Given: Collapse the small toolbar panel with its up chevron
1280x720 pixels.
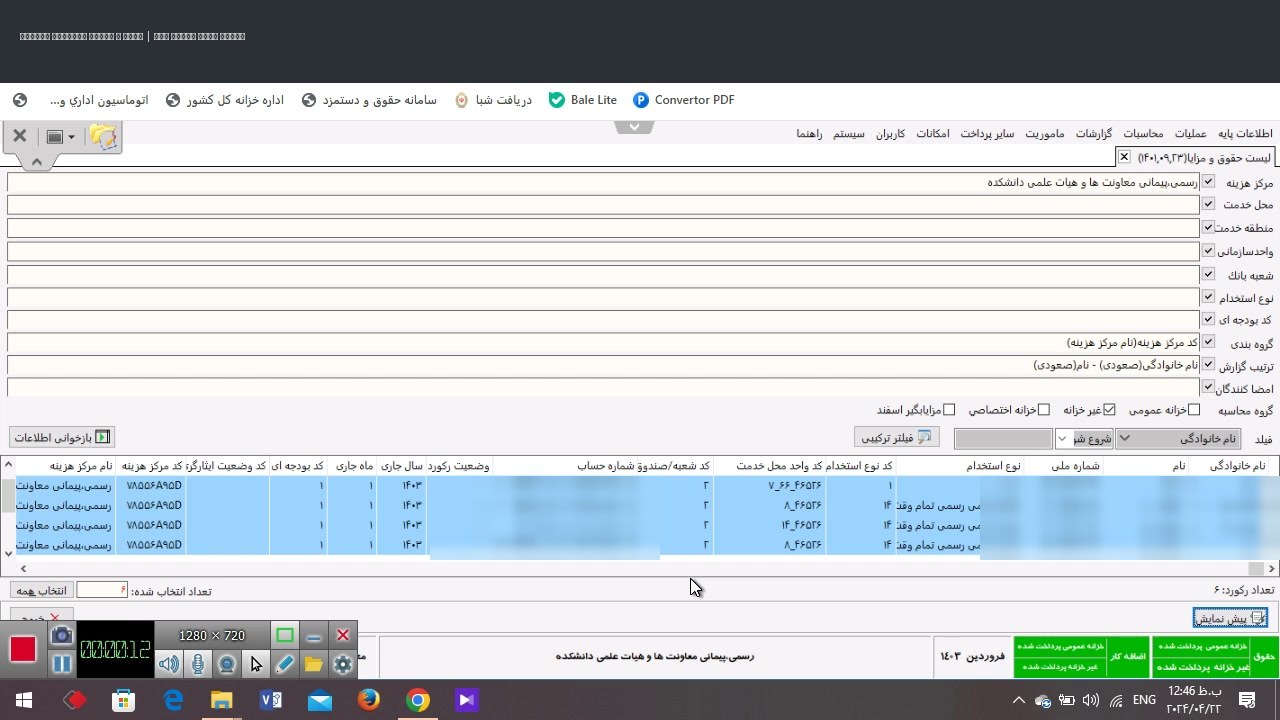Looking at the screenshot, I should point(37,161).
